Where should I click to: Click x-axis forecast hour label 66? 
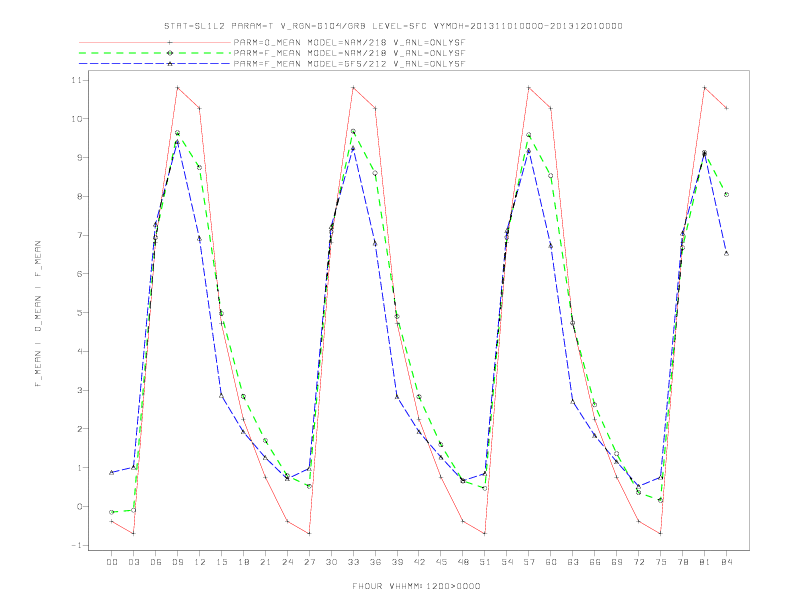[595, 562]
